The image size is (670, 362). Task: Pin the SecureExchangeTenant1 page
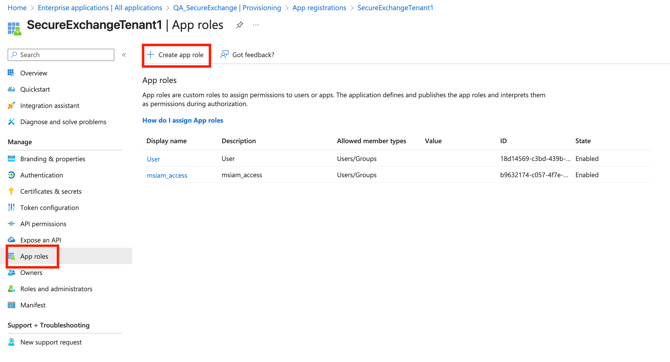239,25
